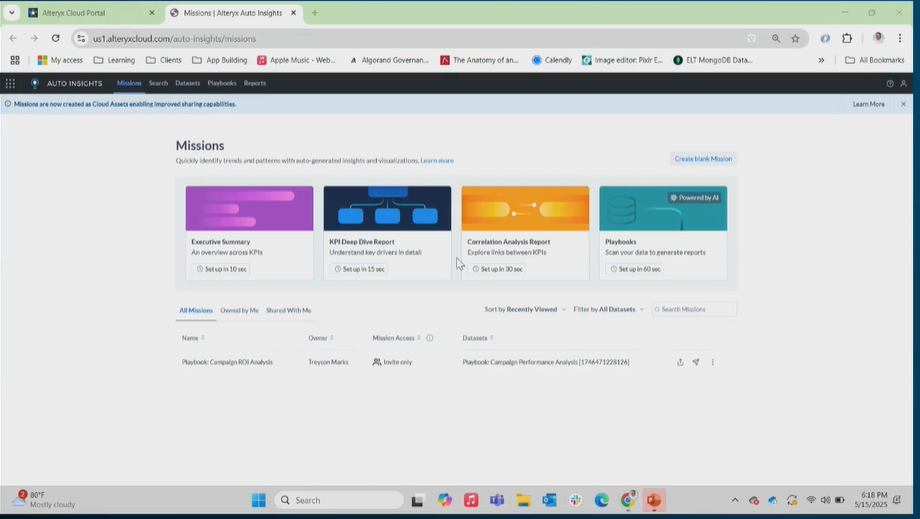Choose the Correlation Analysis Report card
Image resolution: width=920 pixels, height=519 pixels.
pyautogui.click(x=525, y=233)
